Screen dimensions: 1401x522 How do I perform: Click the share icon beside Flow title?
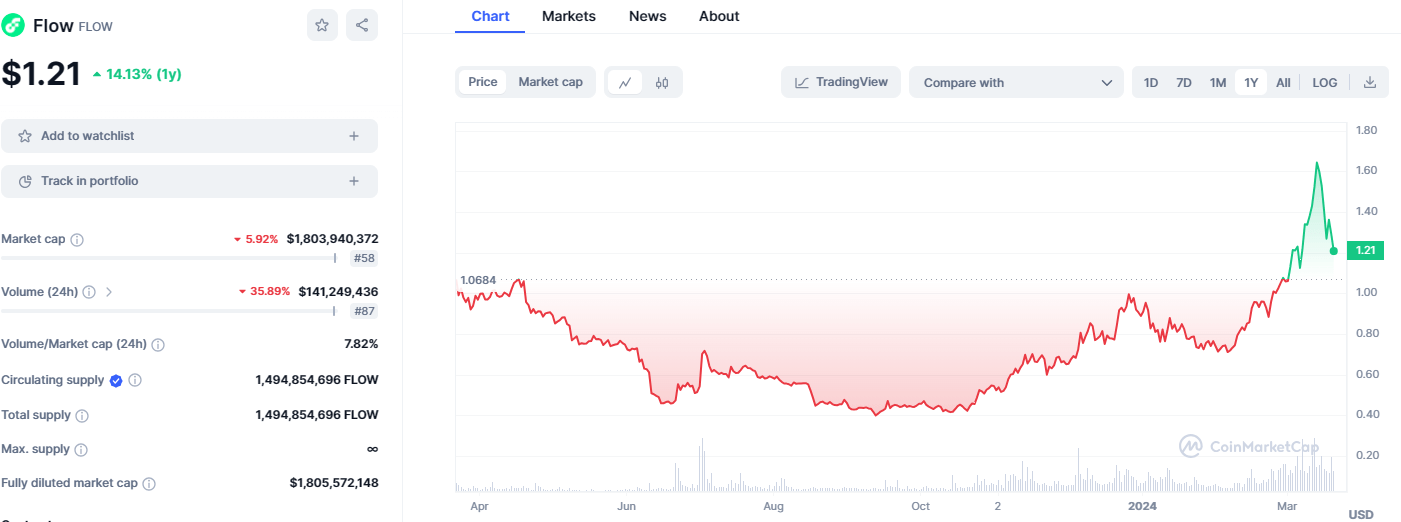click(362, 26)
